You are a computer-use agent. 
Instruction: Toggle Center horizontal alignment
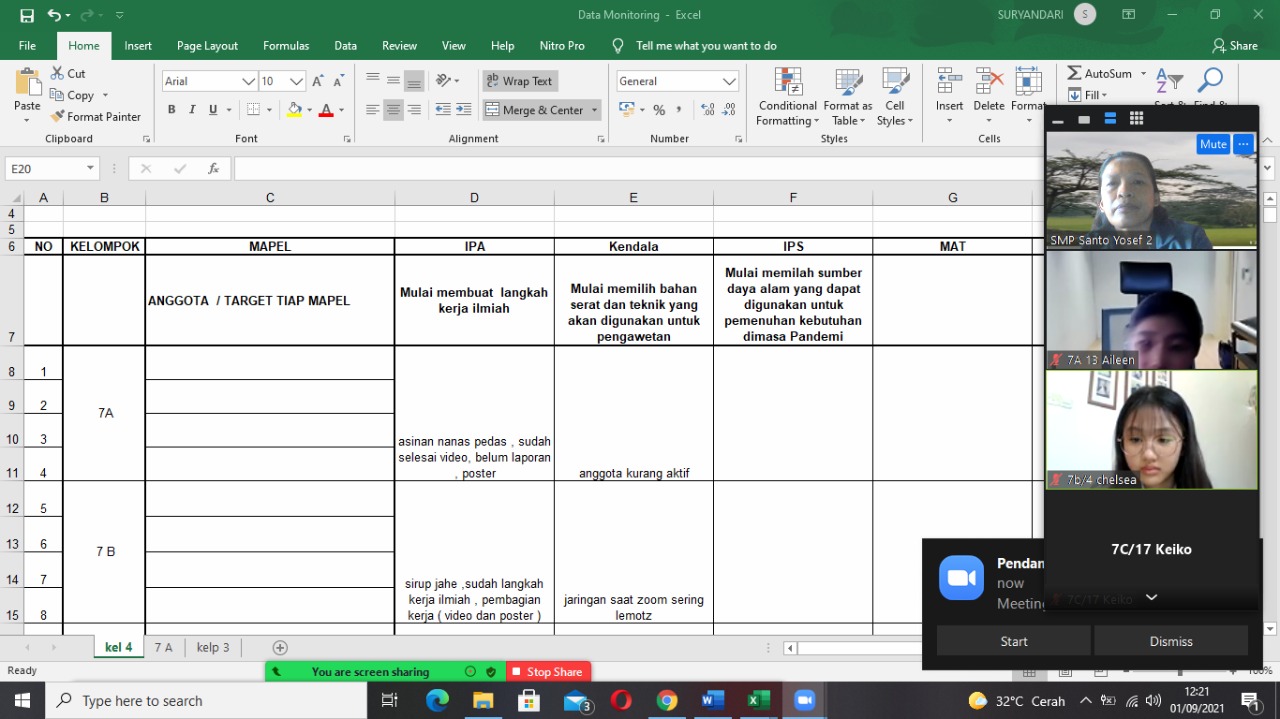point(393,109)
